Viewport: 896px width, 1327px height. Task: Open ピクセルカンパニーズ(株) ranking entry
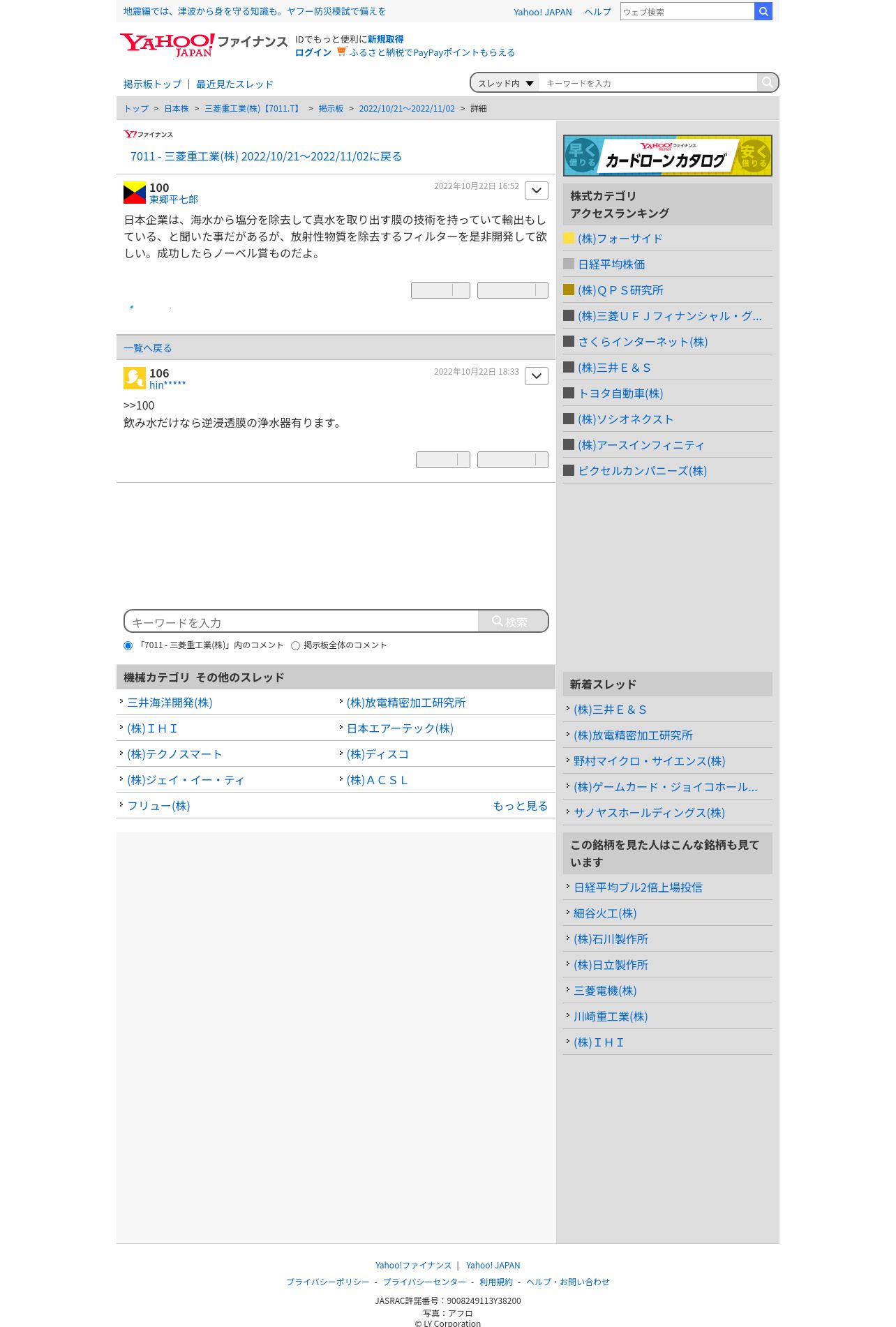pyautogui.click(x=642, y=471)
